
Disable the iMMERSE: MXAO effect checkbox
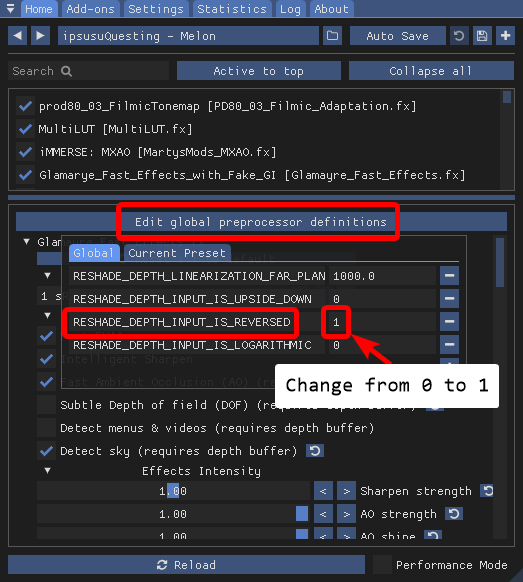[x=25, y=152]
